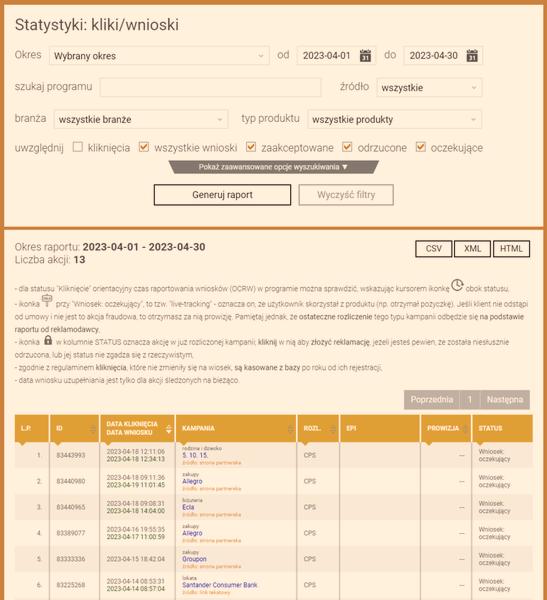The width and height of the screenshot is (547, 600).
Task: Sort by Prowizja column arrows
Action: point(465,429)
